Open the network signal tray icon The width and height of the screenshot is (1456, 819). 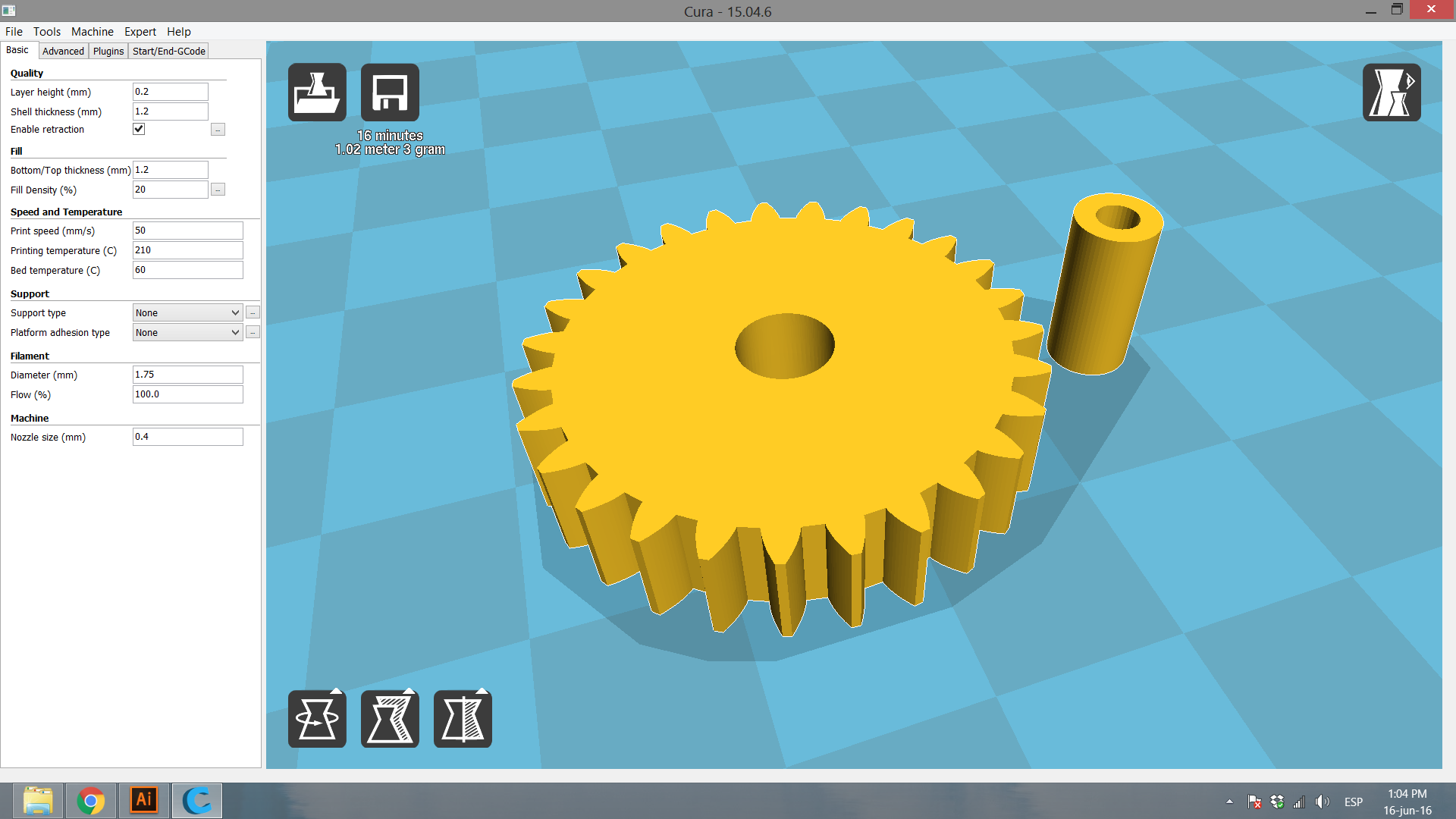tap(1299, 802)
